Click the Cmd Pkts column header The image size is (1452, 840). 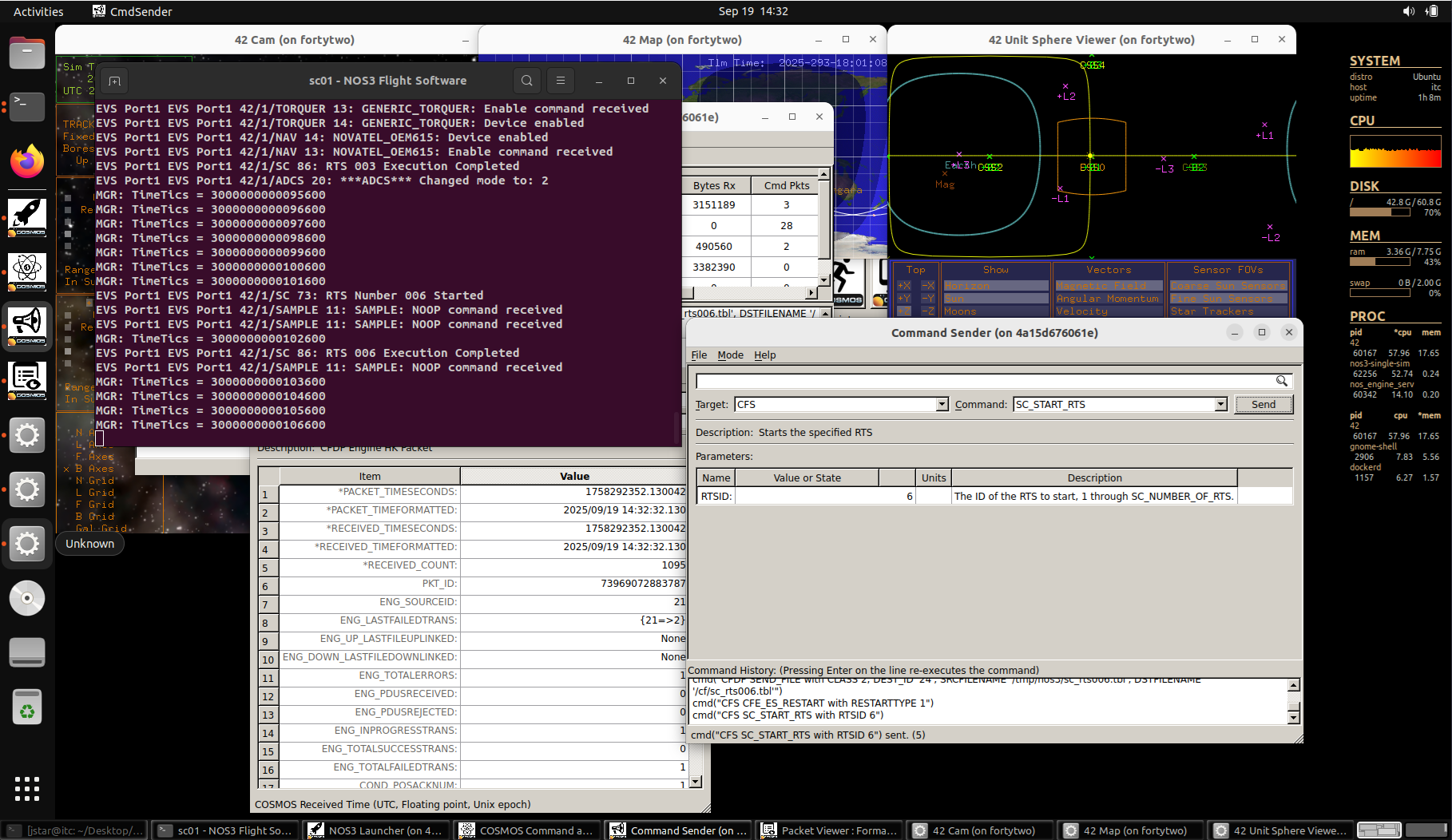(786, 185)
